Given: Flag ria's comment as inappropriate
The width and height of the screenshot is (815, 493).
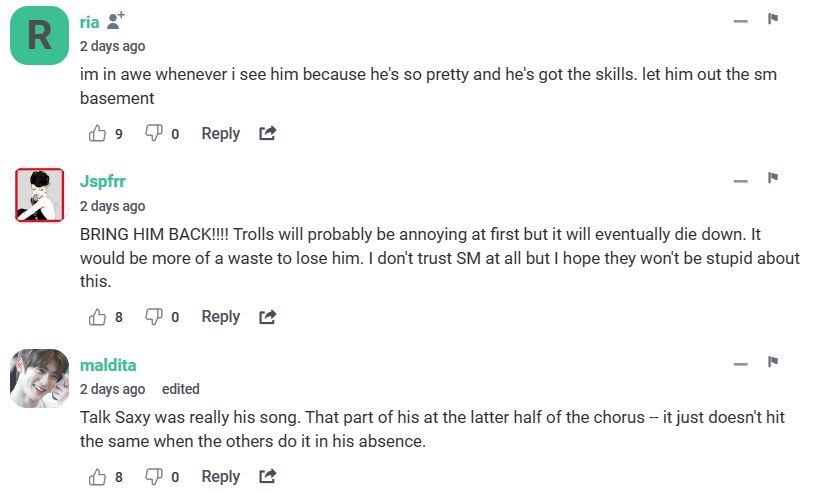Looking at the screenshot, I should click(x=773, y=19).
